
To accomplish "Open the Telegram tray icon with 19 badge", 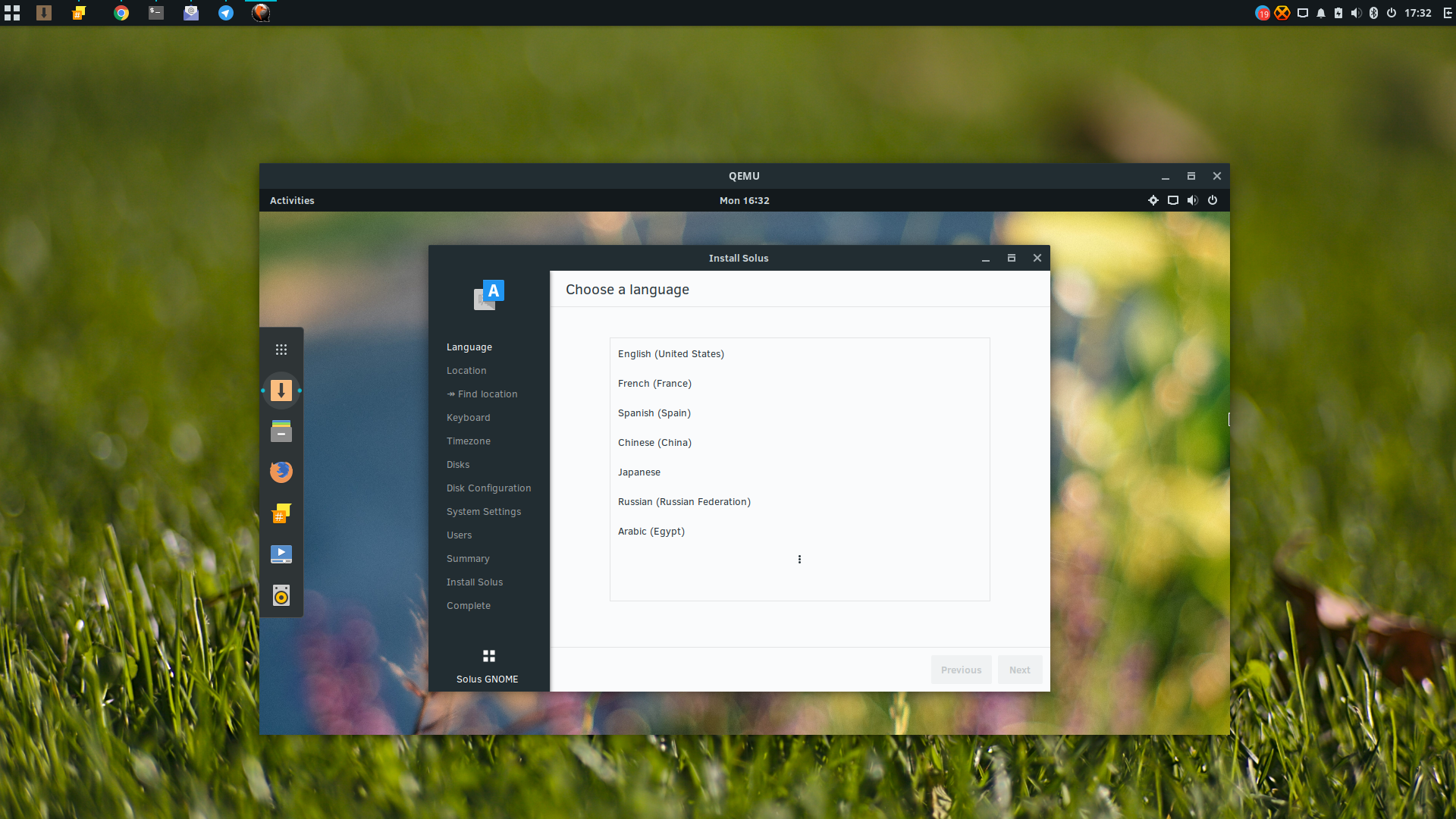I will 1263,13.
